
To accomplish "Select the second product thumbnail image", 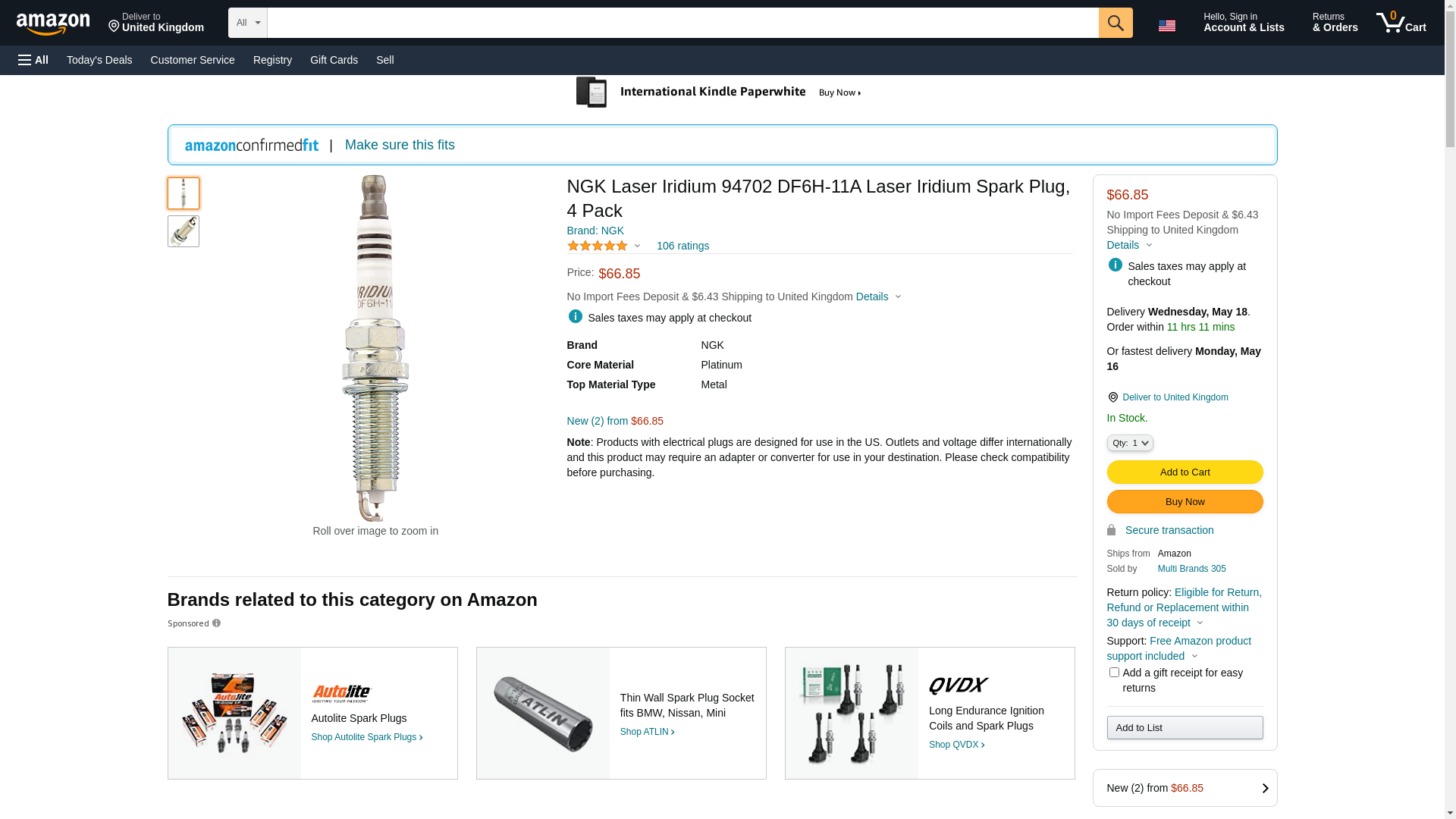I will pos(184,231).
